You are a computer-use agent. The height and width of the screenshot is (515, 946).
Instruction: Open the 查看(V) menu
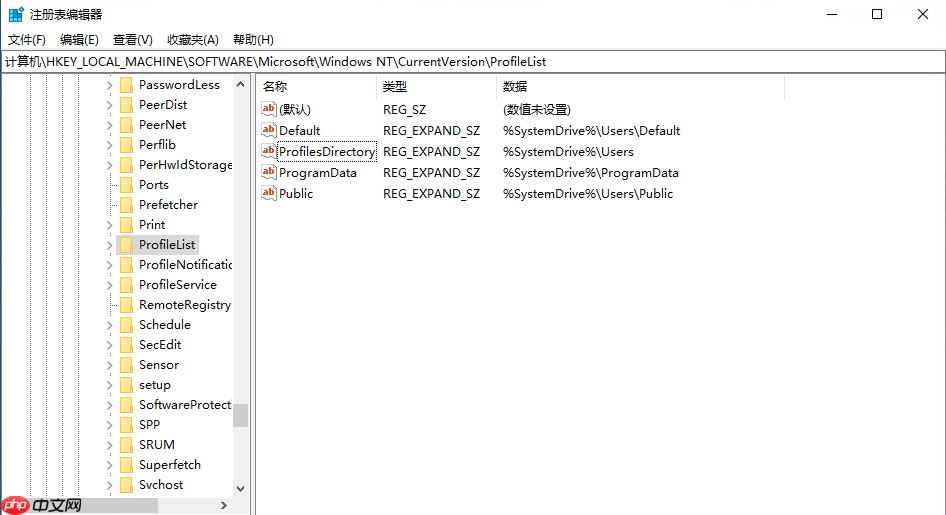133,40
